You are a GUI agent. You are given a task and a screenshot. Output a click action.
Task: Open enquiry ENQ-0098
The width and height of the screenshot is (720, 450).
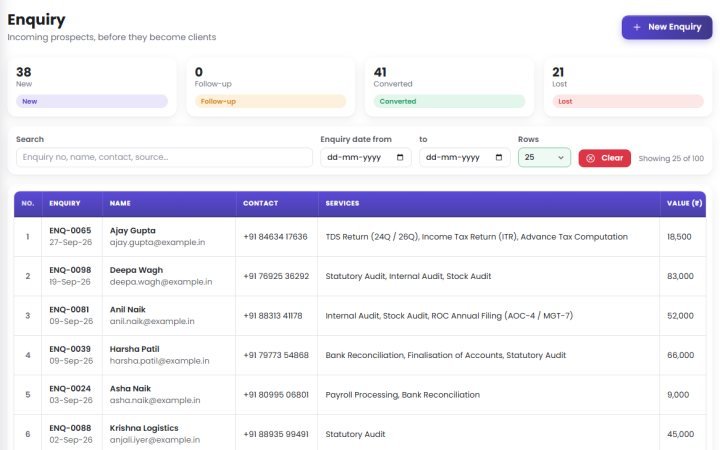coord(70,270)
